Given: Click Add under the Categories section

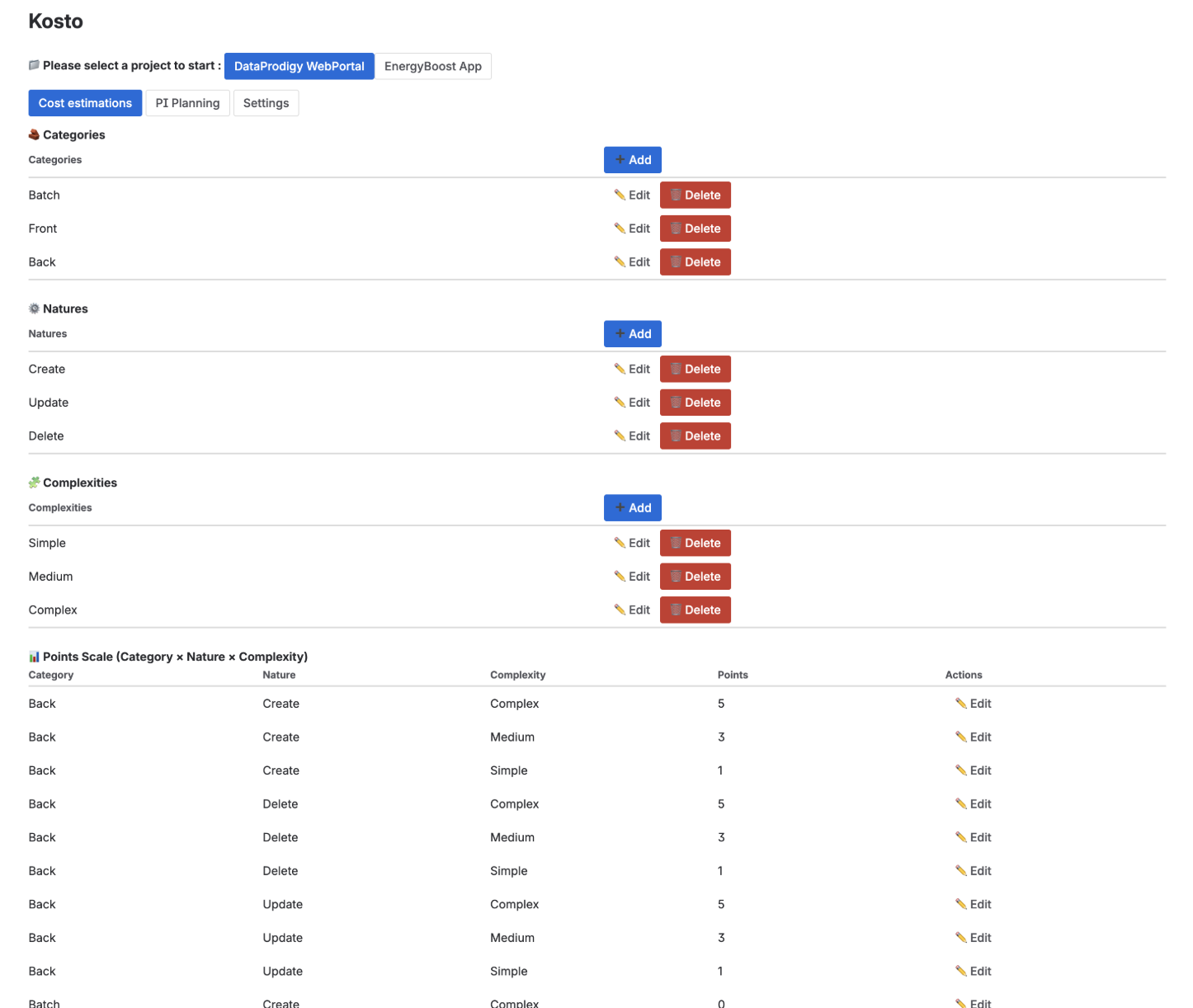Looking at the screenshot, I should pyautogui.click(x=632, y=159).
